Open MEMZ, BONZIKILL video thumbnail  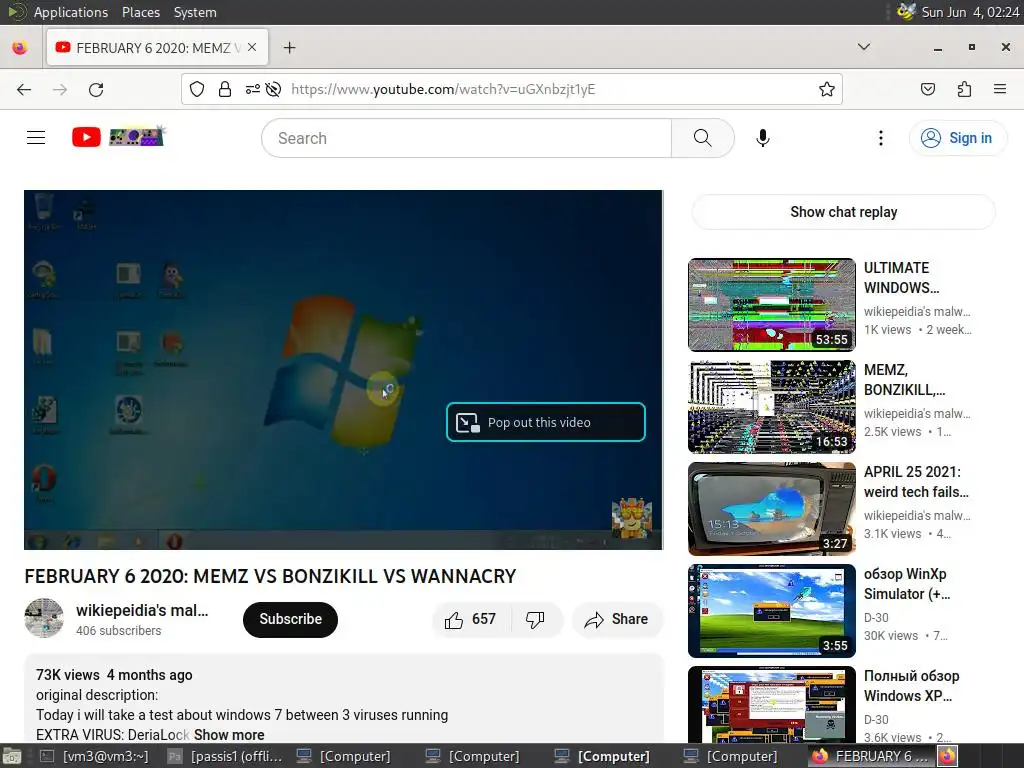point(771,407)
